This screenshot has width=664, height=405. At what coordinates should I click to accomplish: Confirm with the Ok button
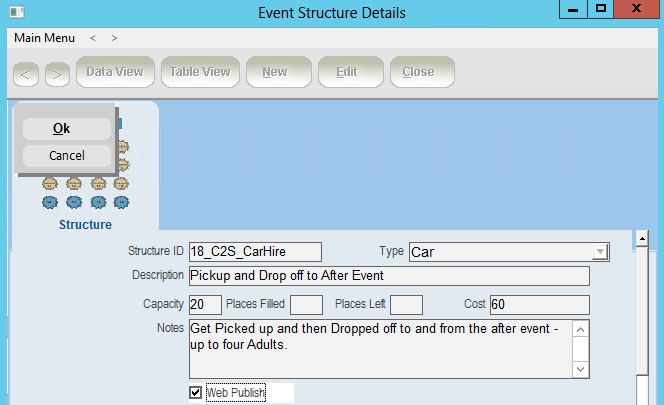tap(66, 128)
